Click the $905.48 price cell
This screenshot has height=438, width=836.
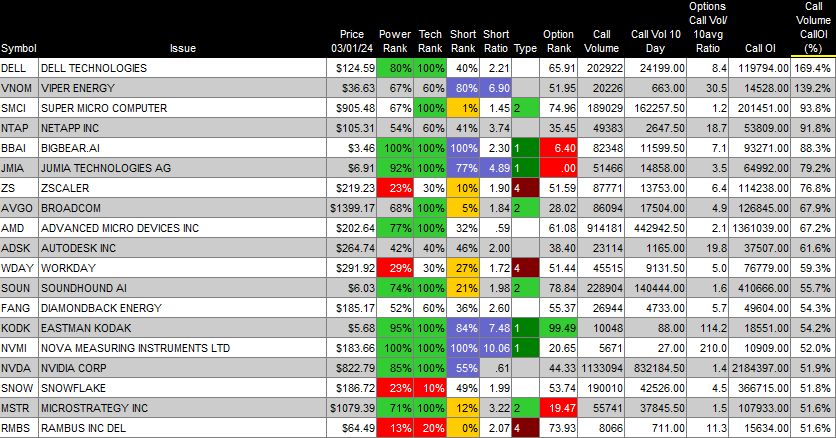(352, 108)
